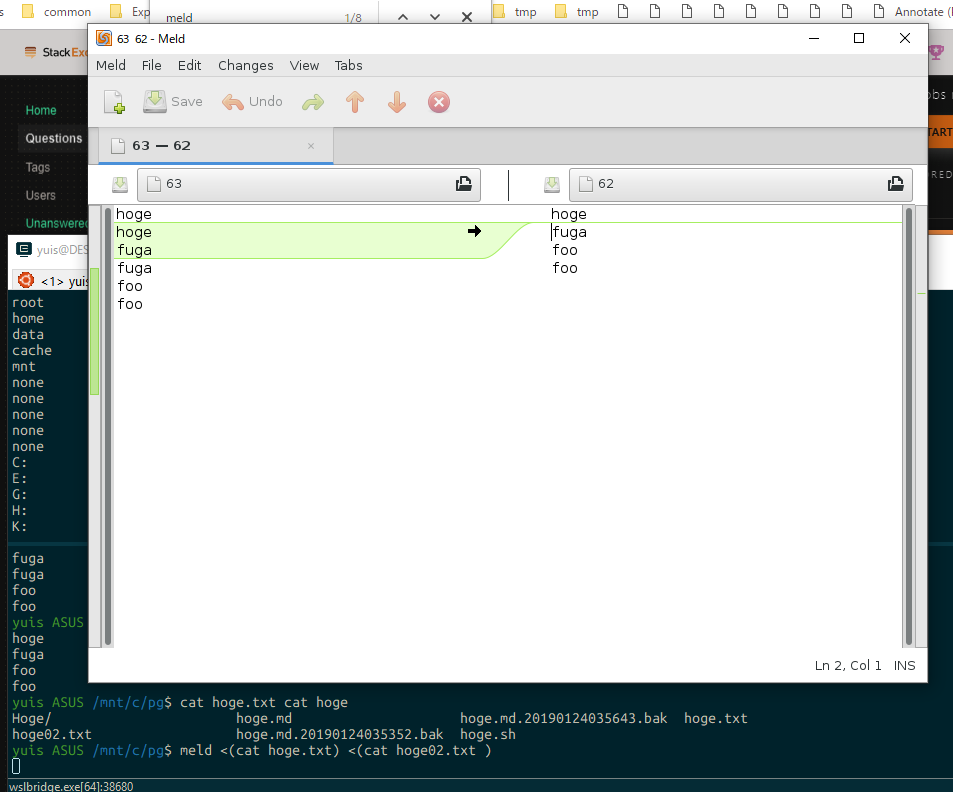
Task: Click the new comparison icon in Meld toolbar
Action: [115, 102]
